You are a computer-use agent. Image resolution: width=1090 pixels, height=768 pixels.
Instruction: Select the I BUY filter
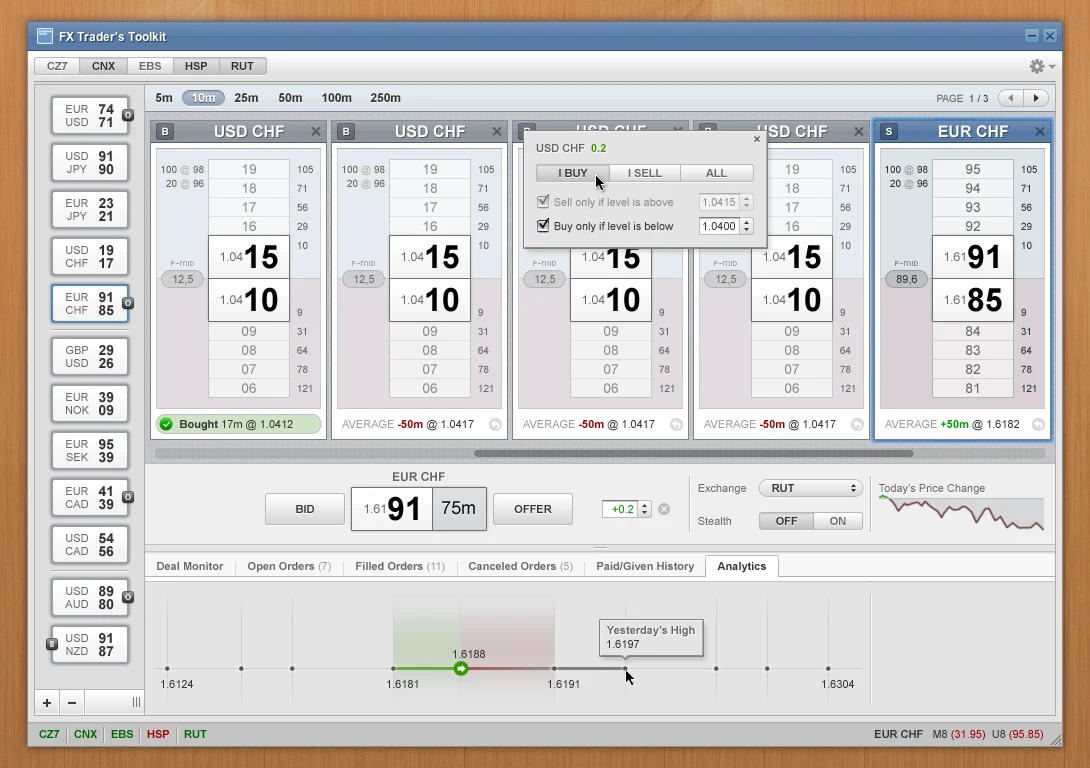573,173
